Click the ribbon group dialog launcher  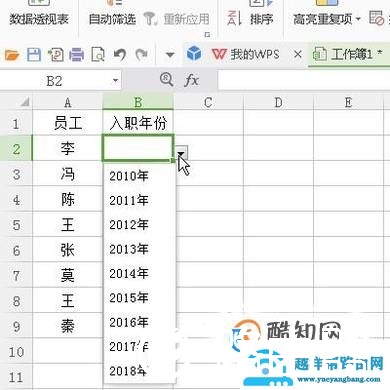click(x=207, y=34)
